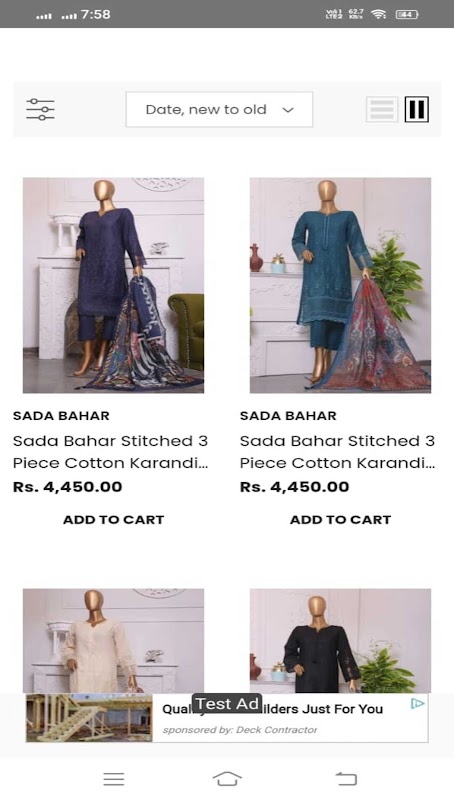This screenshot has width=454, height=800.
Task: Tap the Android home navigation icon
Action: [227, 779]
